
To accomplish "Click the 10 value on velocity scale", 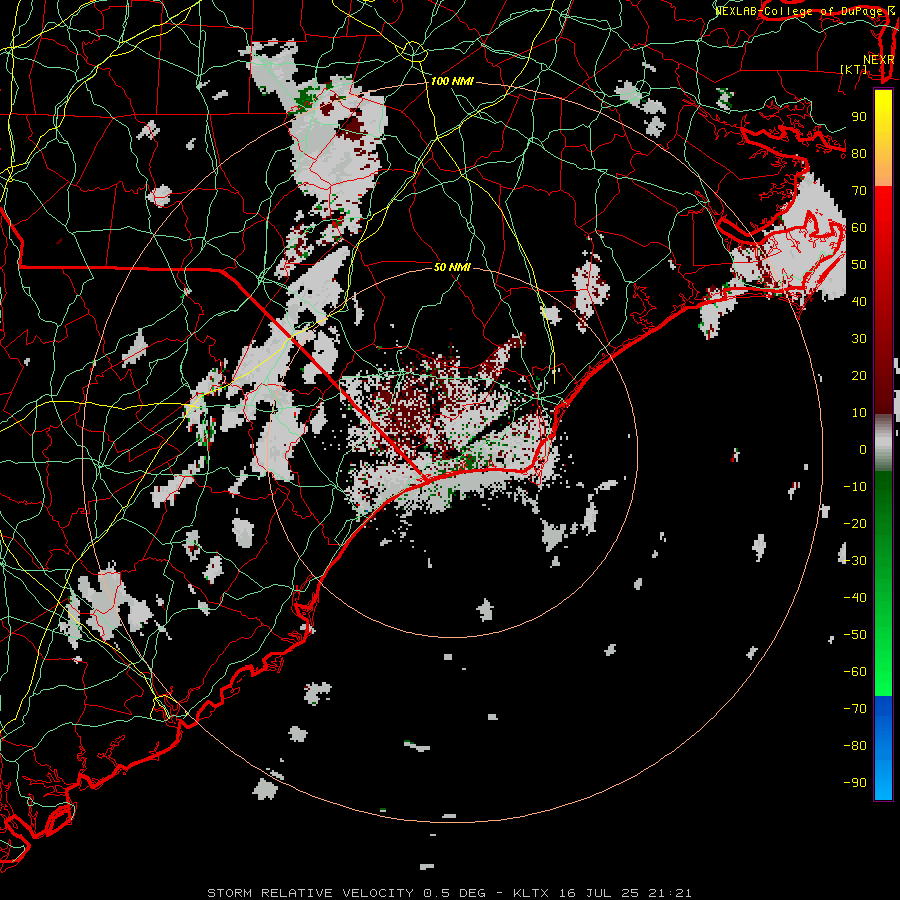I will pos(859,413).
